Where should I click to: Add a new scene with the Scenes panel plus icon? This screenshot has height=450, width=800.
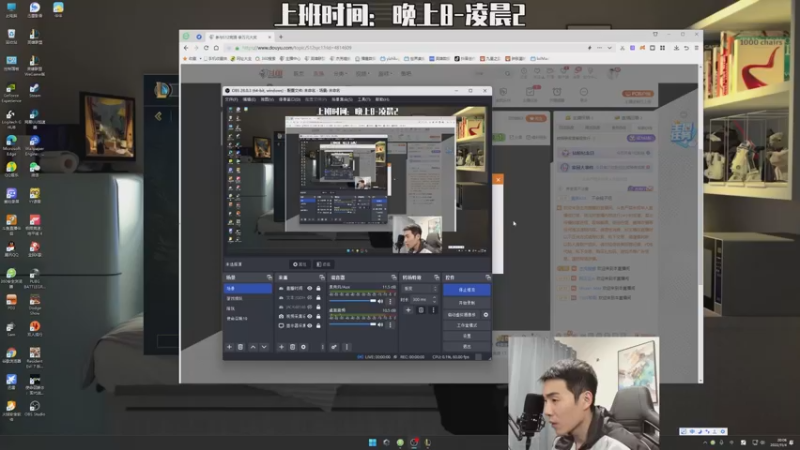pyautogui.click(x=229, y=347)
